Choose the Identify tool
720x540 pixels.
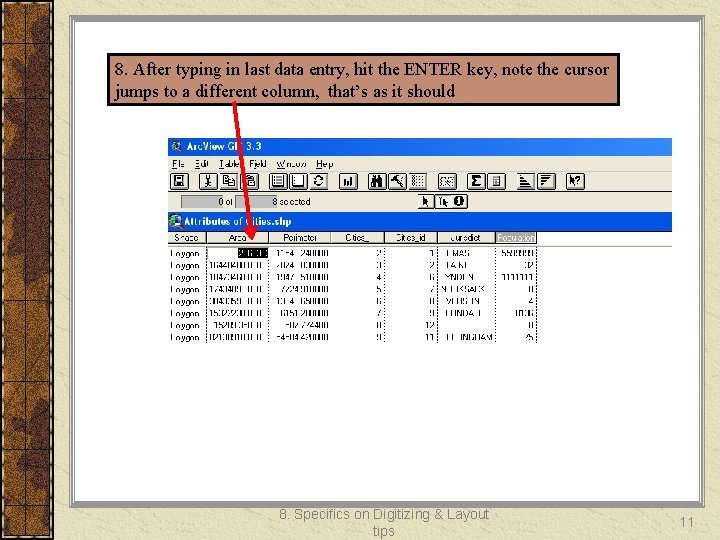point(459,202)
